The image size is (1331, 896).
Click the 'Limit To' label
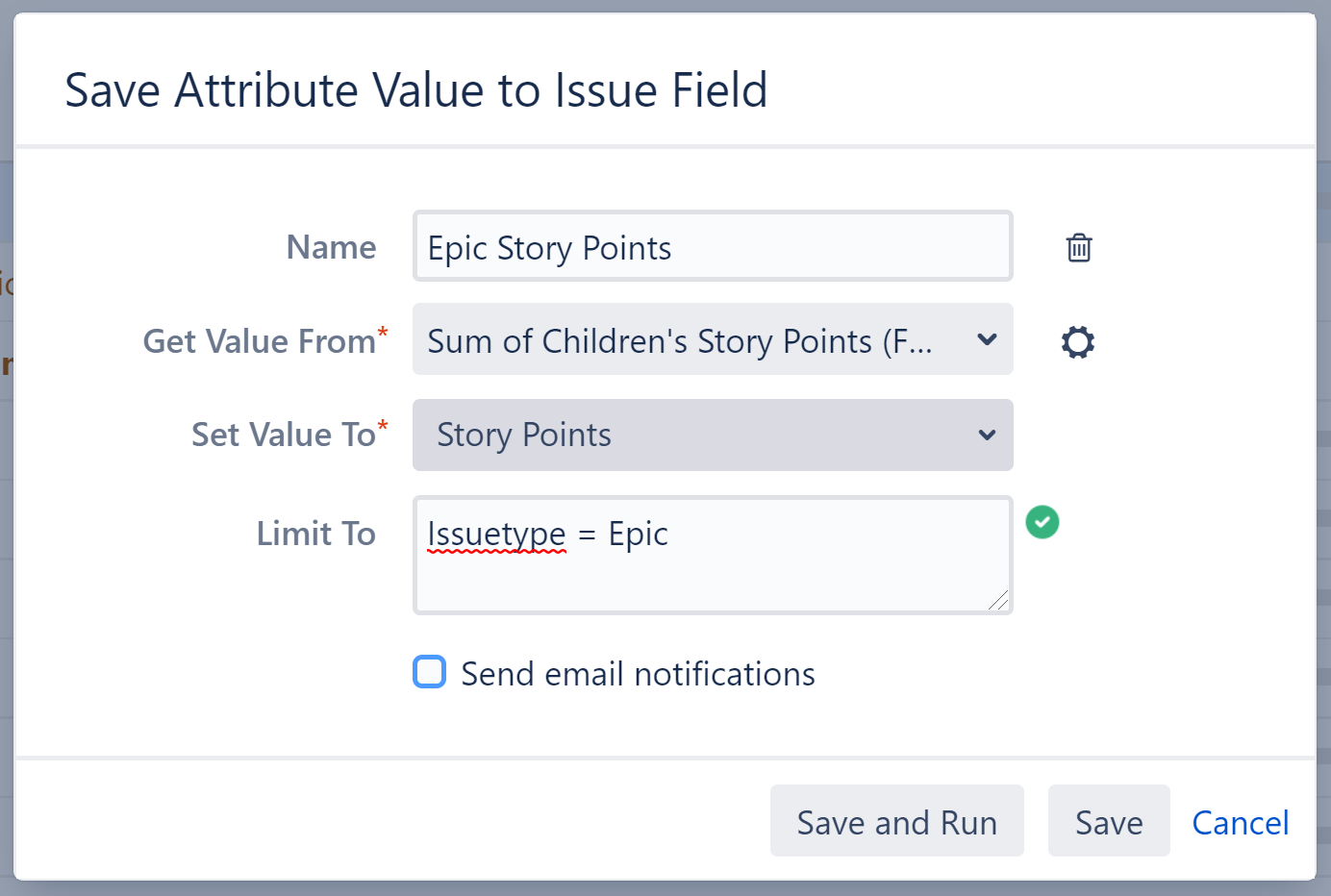[x=315, y=534]
